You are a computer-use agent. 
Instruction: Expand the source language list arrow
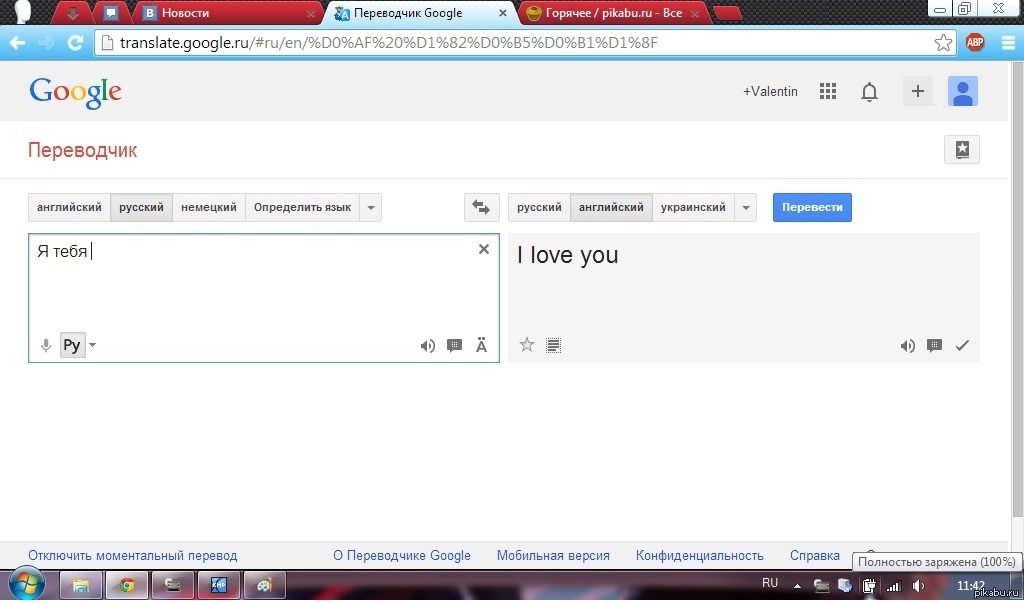[371, 208]
